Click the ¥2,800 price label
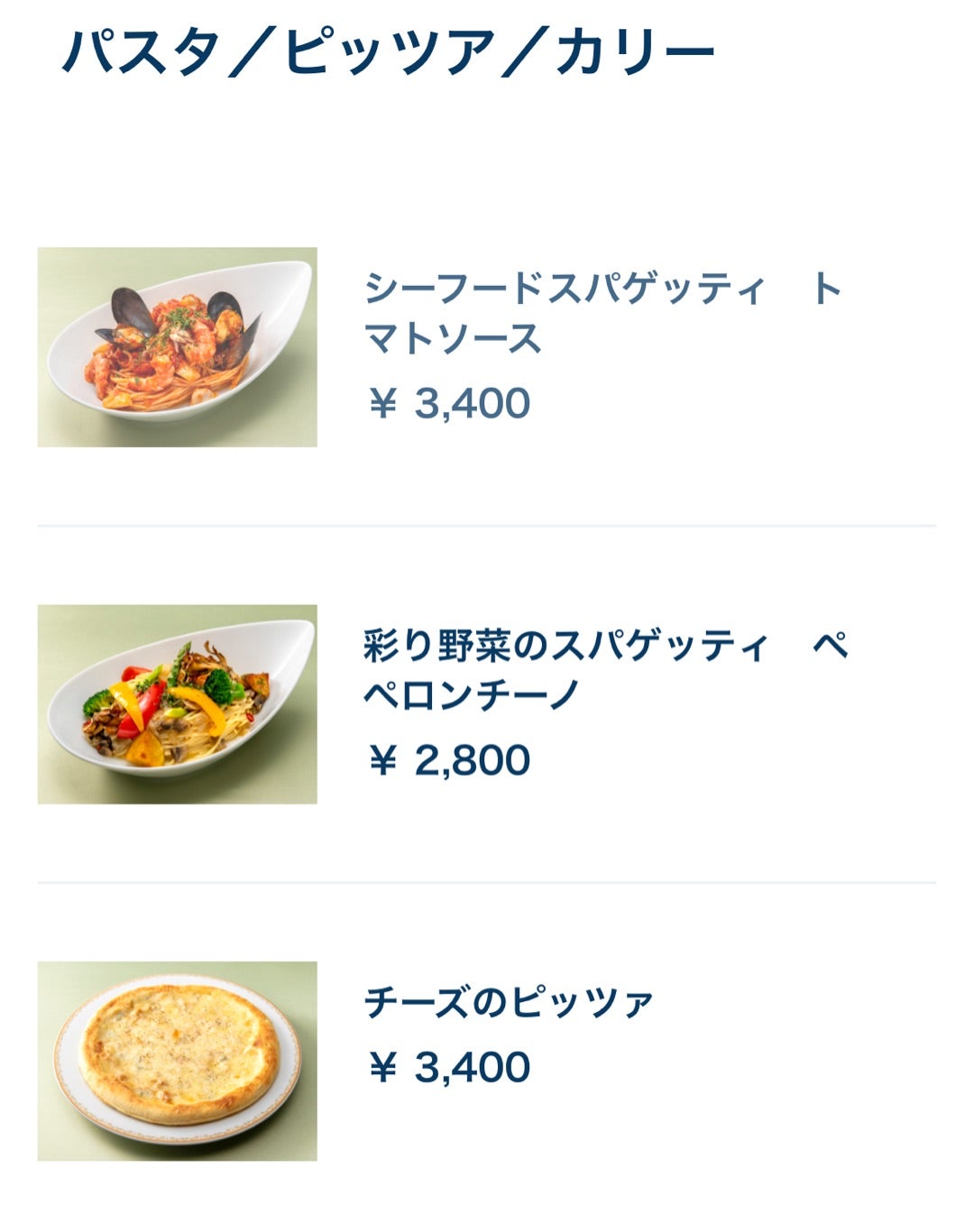Viewport: 974px width, 1232px height. pyautogui.click(x=449, y=760)
